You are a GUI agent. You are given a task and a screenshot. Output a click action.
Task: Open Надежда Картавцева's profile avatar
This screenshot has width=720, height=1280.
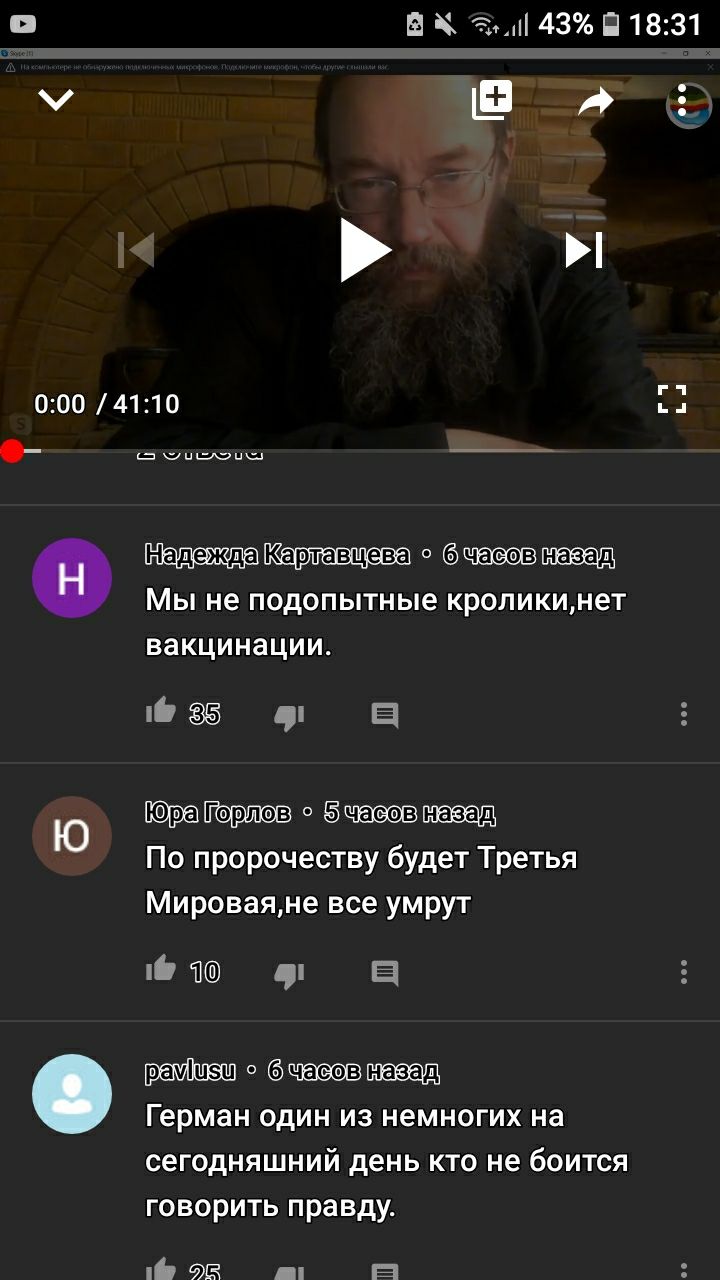(72, 578)
